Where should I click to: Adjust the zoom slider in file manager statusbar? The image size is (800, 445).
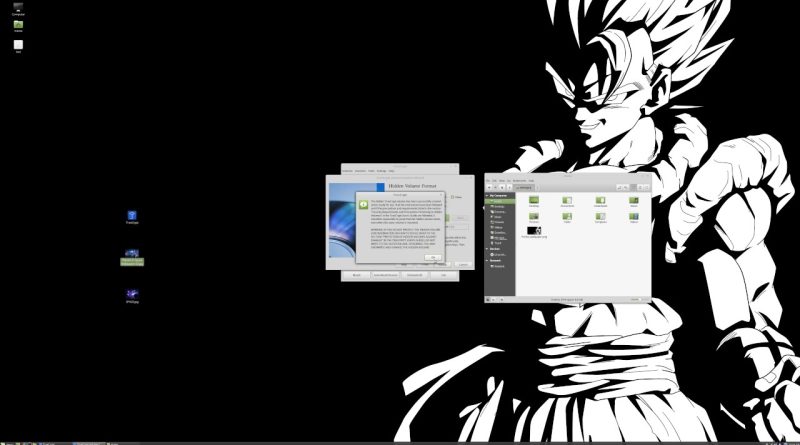coord(640,300)
